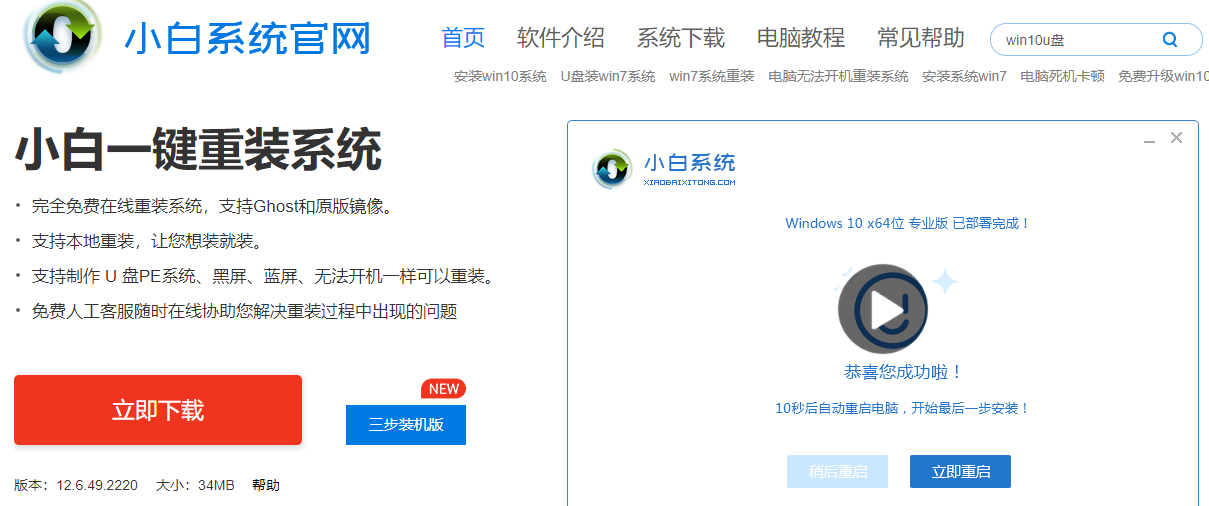This screenshot has width=1209, height=506.
Task: Click the 小白系统官网 logo icon
Action: coord(63,35)
